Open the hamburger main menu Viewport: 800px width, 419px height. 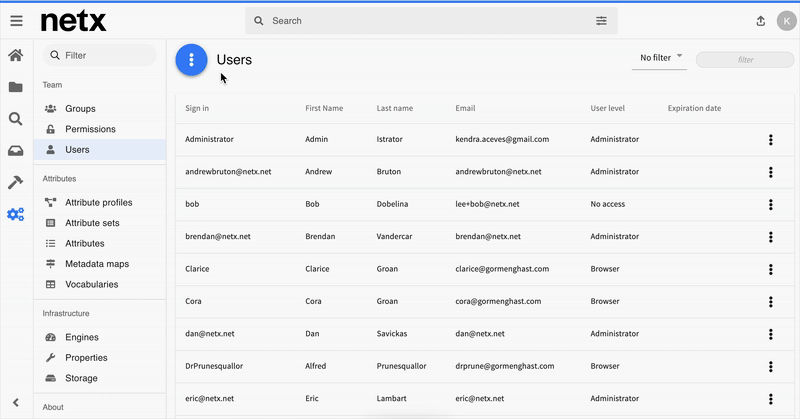pos(16,21)
